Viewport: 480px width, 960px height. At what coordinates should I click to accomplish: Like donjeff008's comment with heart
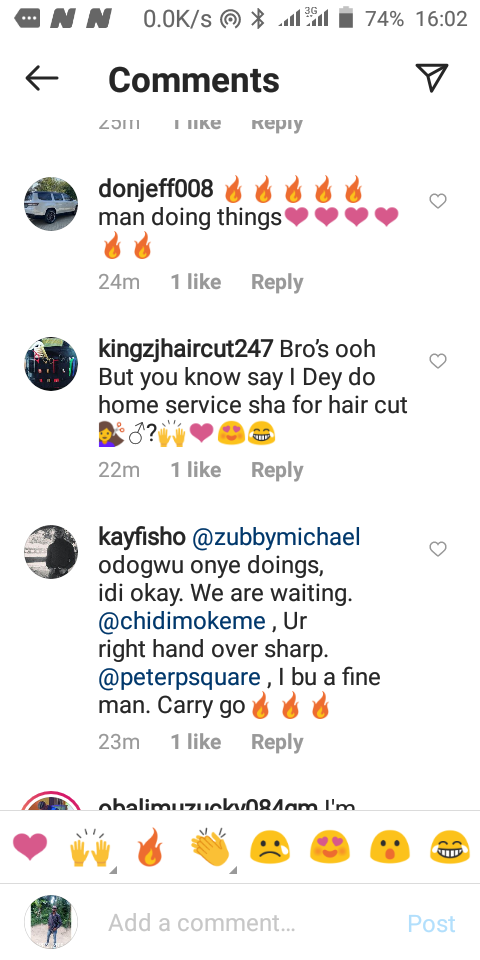(438, 201)
